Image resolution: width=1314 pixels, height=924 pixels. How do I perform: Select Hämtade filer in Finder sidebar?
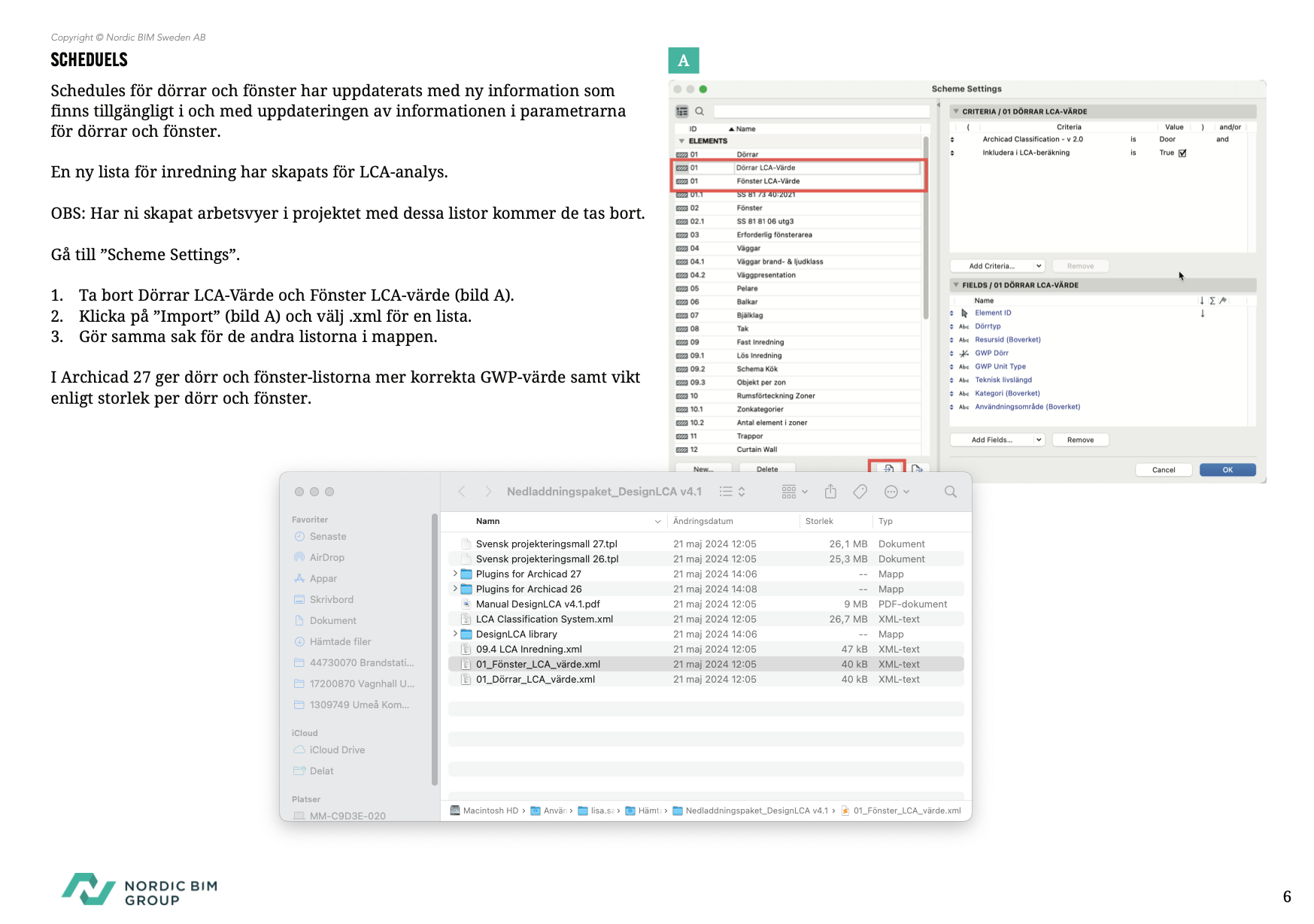click(340, 641)
